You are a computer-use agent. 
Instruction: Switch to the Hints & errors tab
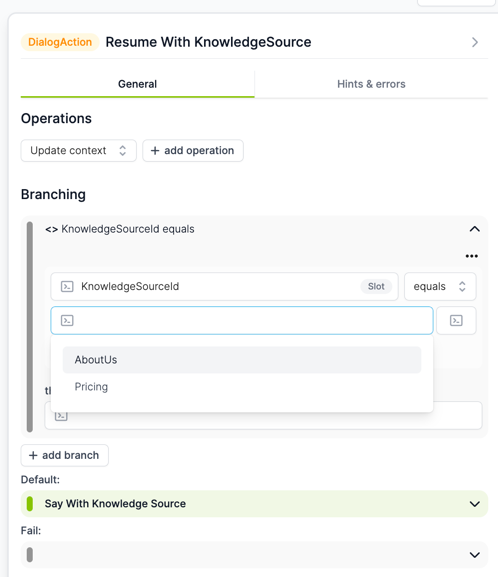point(371,84)
